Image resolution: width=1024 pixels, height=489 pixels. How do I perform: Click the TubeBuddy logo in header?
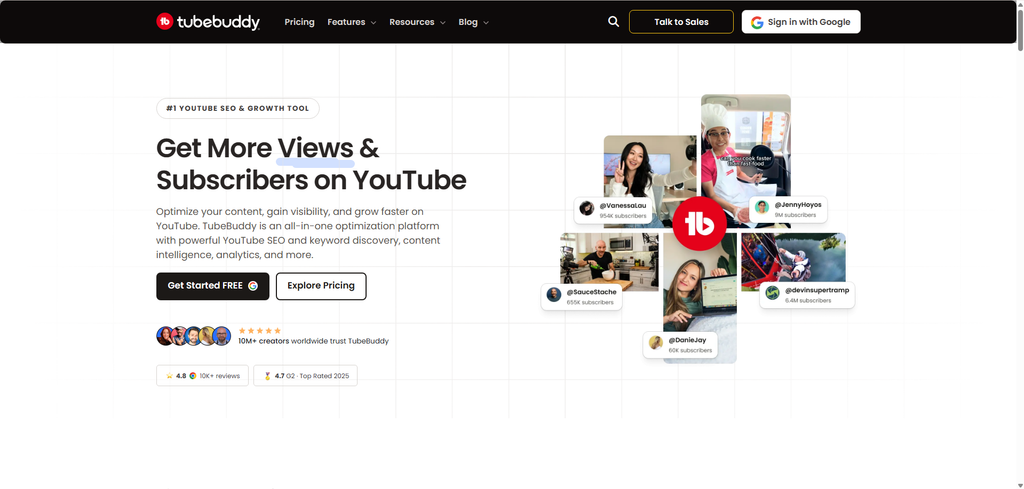[208, 22]
